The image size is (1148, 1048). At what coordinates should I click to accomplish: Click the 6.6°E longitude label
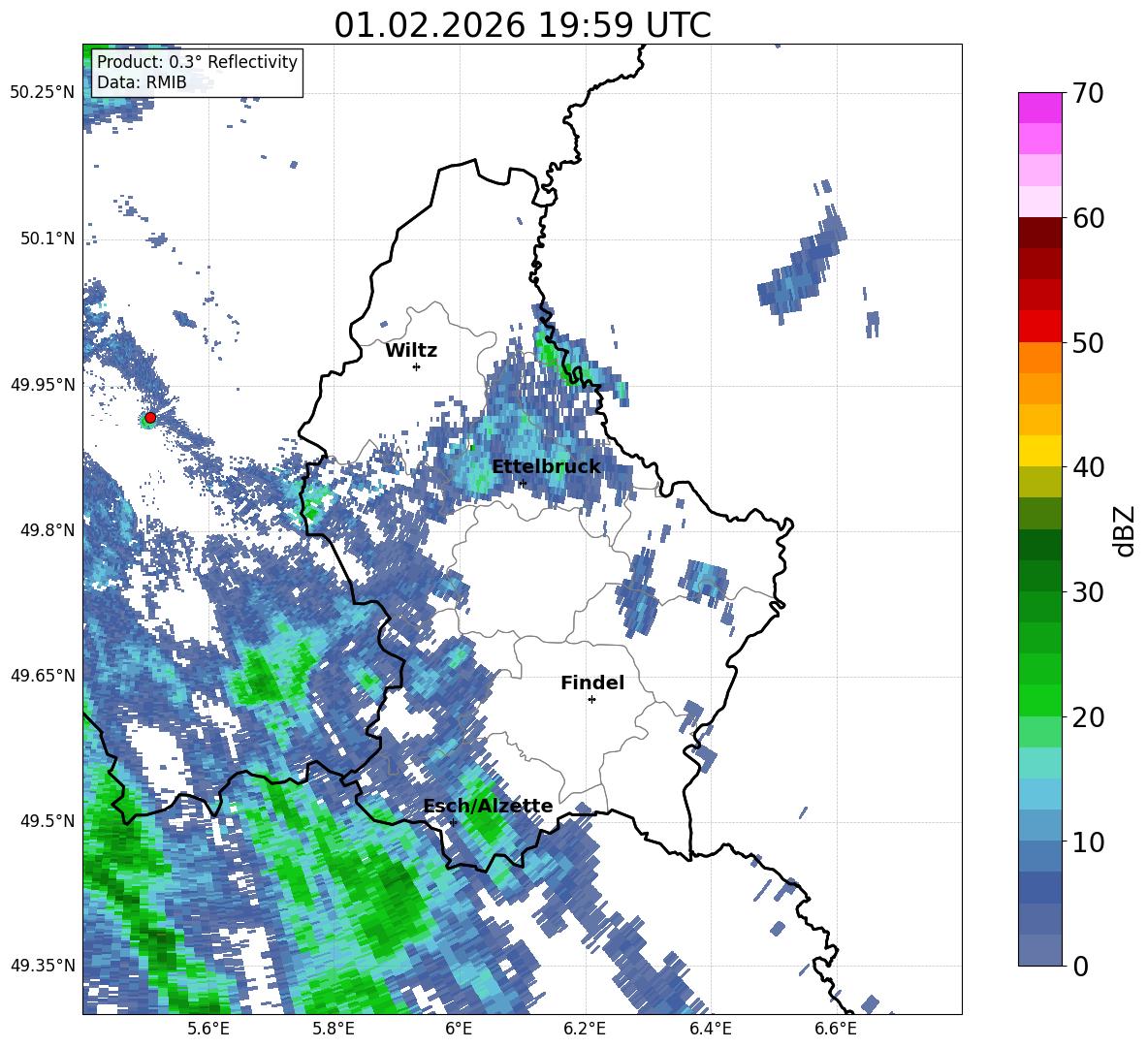tap(836, 1029)
